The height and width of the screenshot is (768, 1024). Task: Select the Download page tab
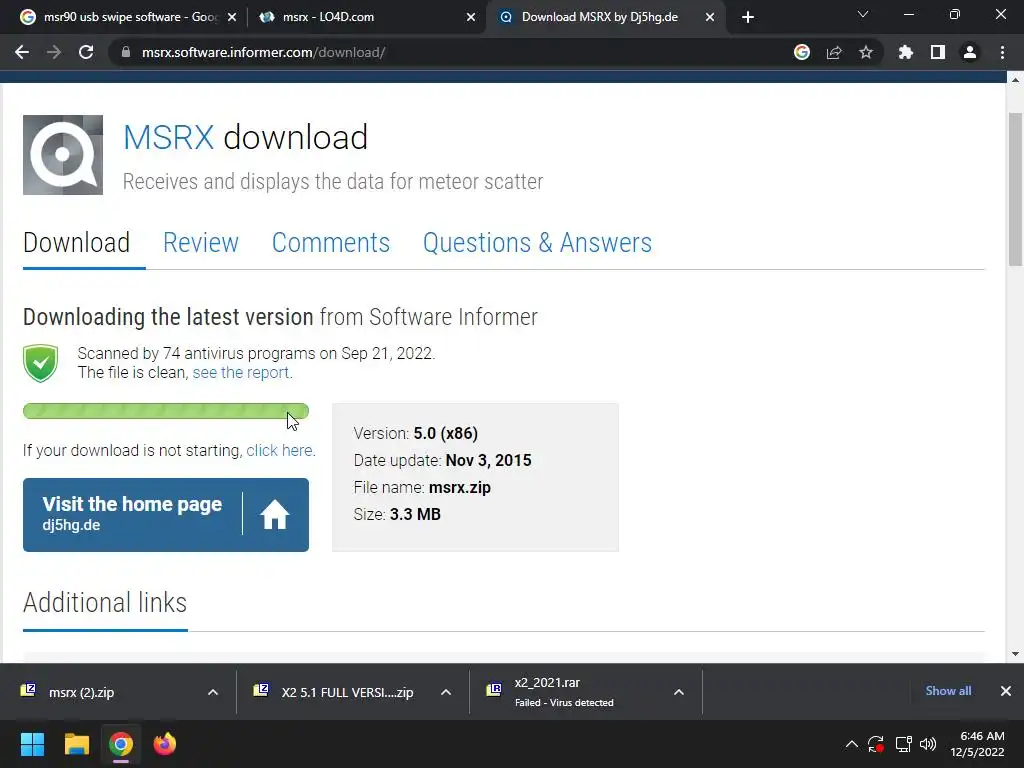[x=76, y=243]
